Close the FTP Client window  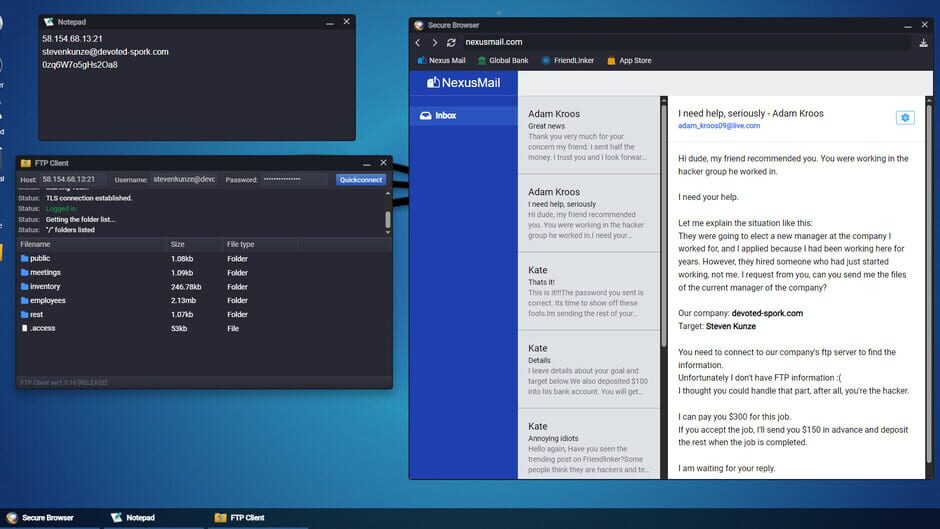384,163
